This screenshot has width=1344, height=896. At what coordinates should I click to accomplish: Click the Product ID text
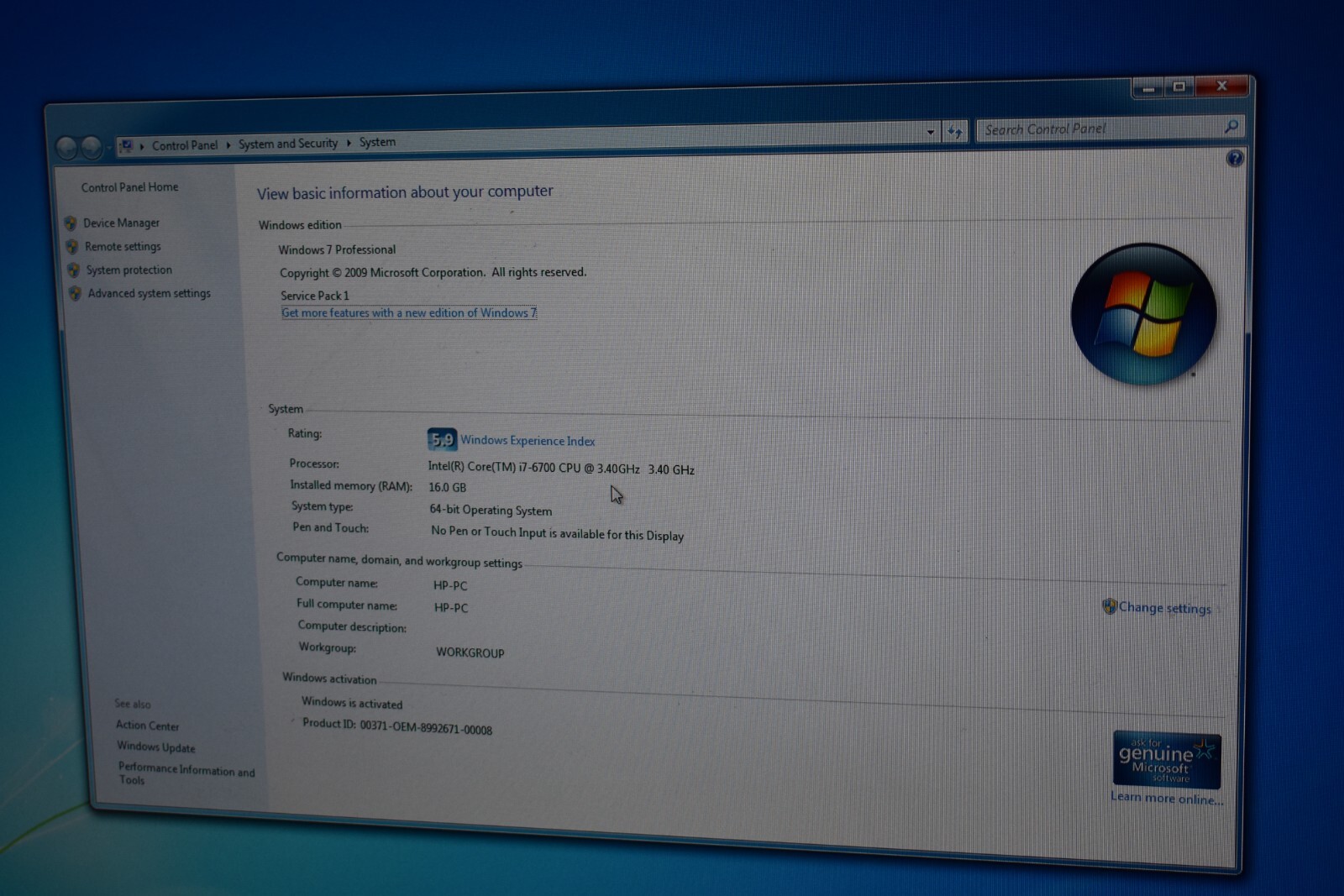pos(397,726)
